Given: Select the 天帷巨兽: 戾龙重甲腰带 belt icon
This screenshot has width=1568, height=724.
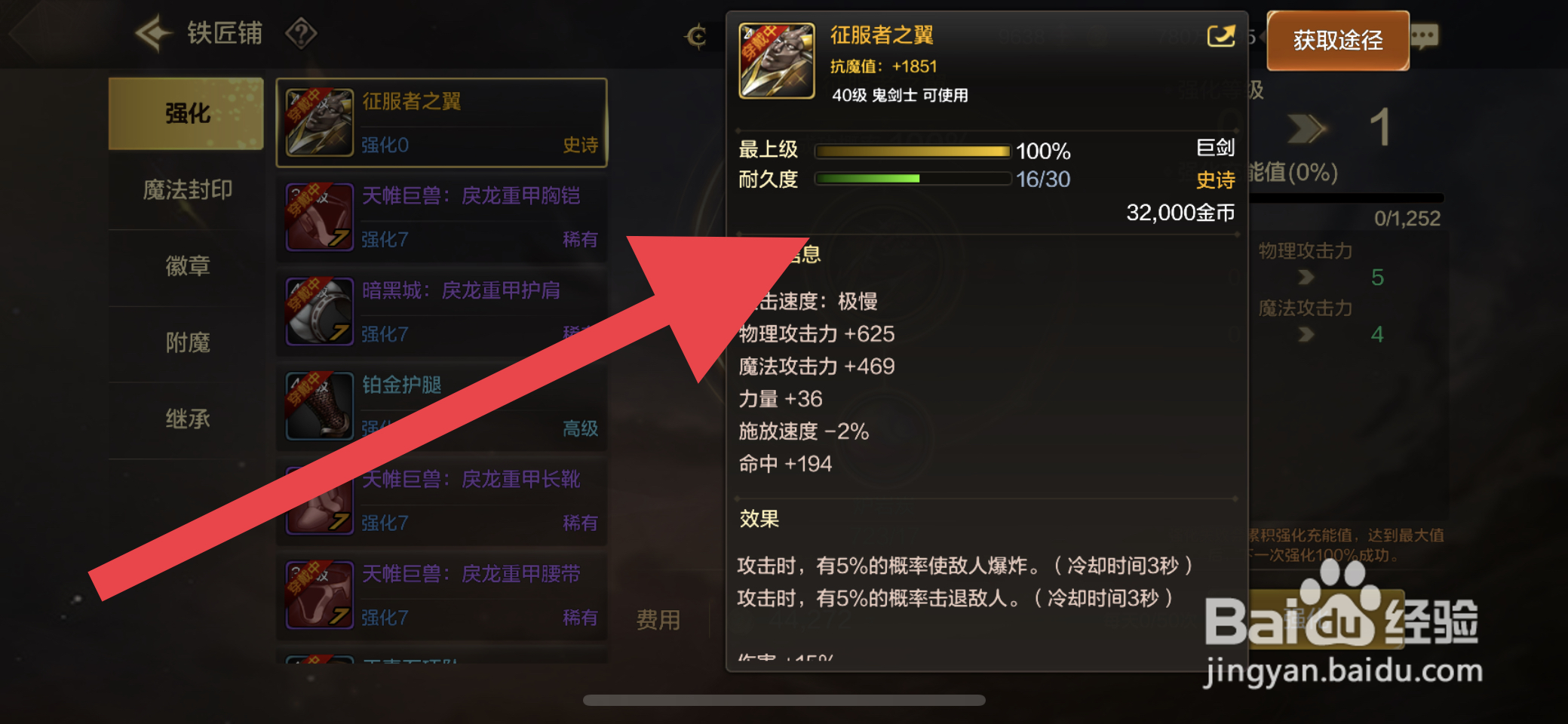Looking at the screenshot, I should coord(320,595).
